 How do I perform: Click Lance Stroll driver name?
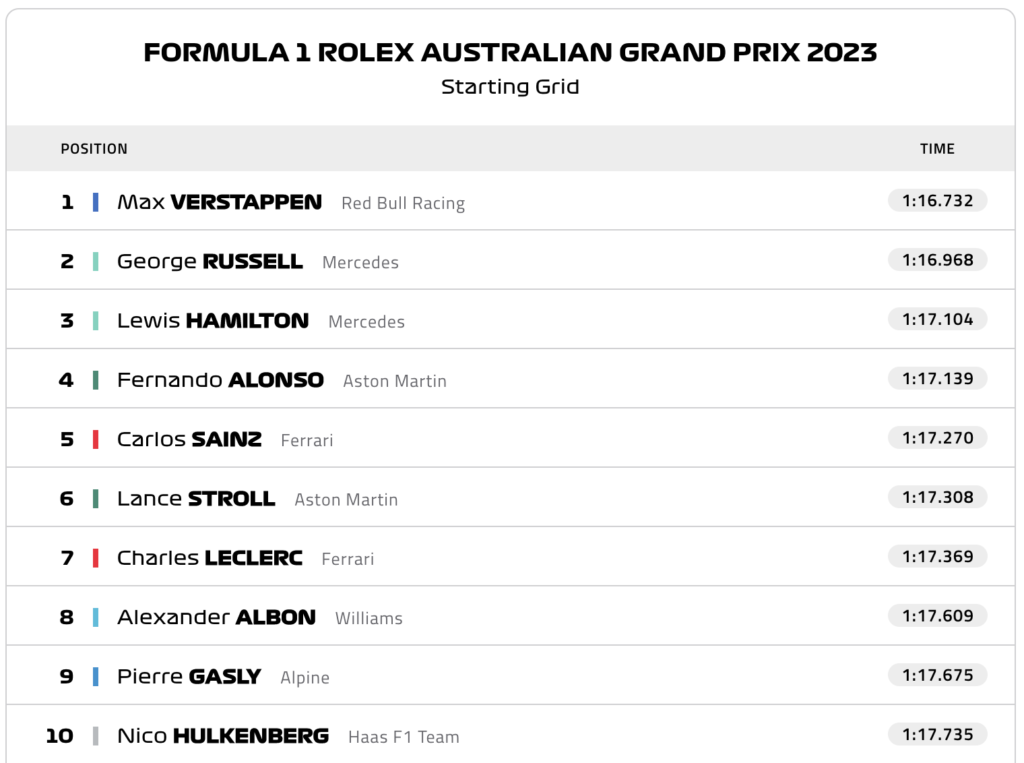click(195, 499)
